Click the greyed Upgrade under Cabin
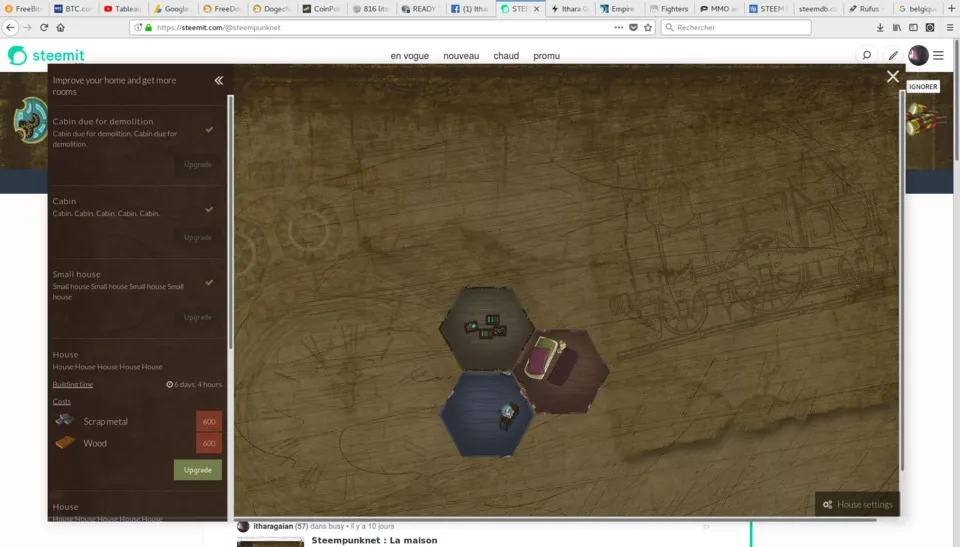The height and width of the screenshot is (547, 960). pos(198,237)
